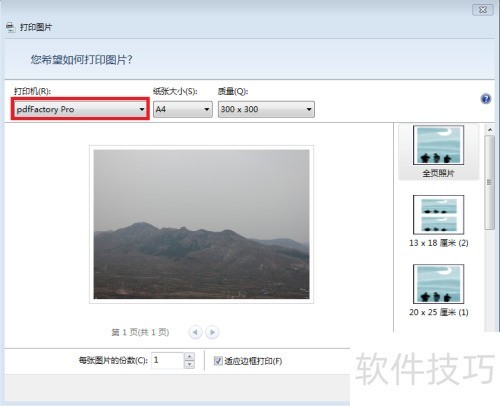500x406 pixels.
Task: Click the copies per picture input field
Action: coord(167,360)
